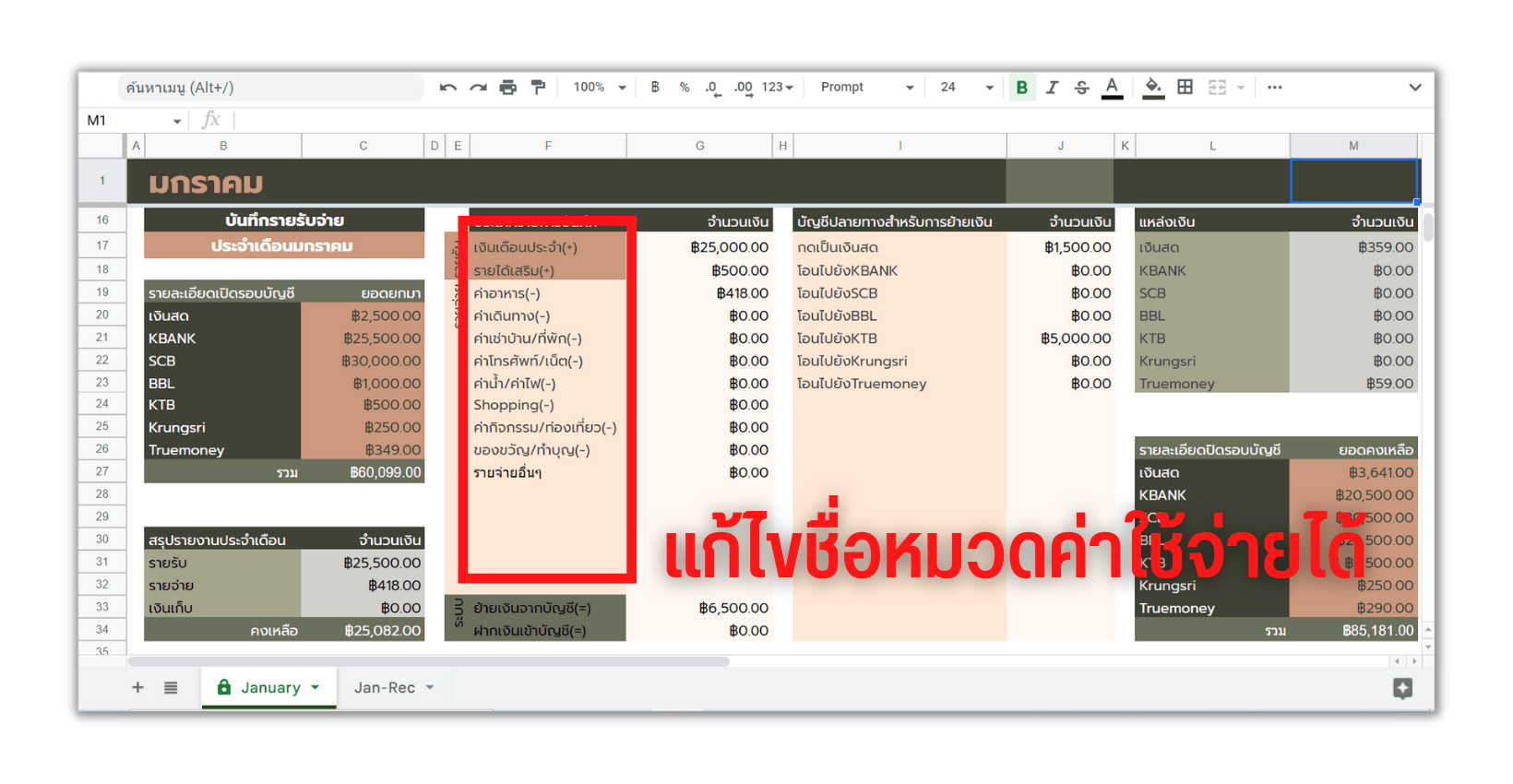Click merge cells icon

point(1218,88)
